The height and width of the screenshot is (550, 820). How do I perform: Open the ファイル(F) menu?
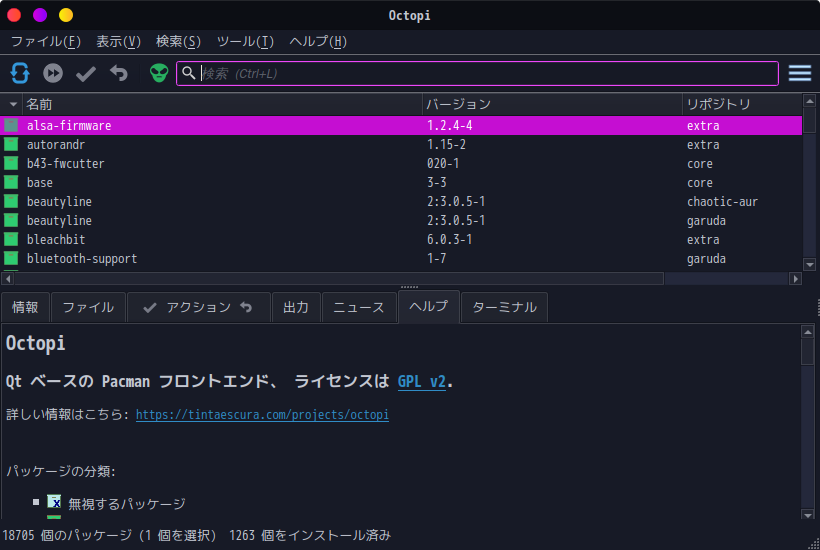[46, 42]
